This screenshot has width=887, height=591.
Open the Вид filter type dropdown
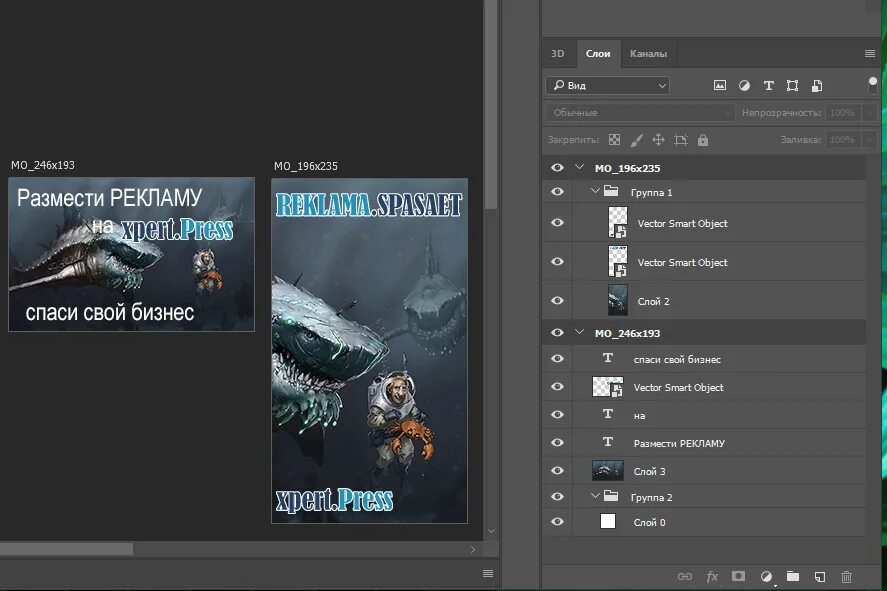pos(608,85)
